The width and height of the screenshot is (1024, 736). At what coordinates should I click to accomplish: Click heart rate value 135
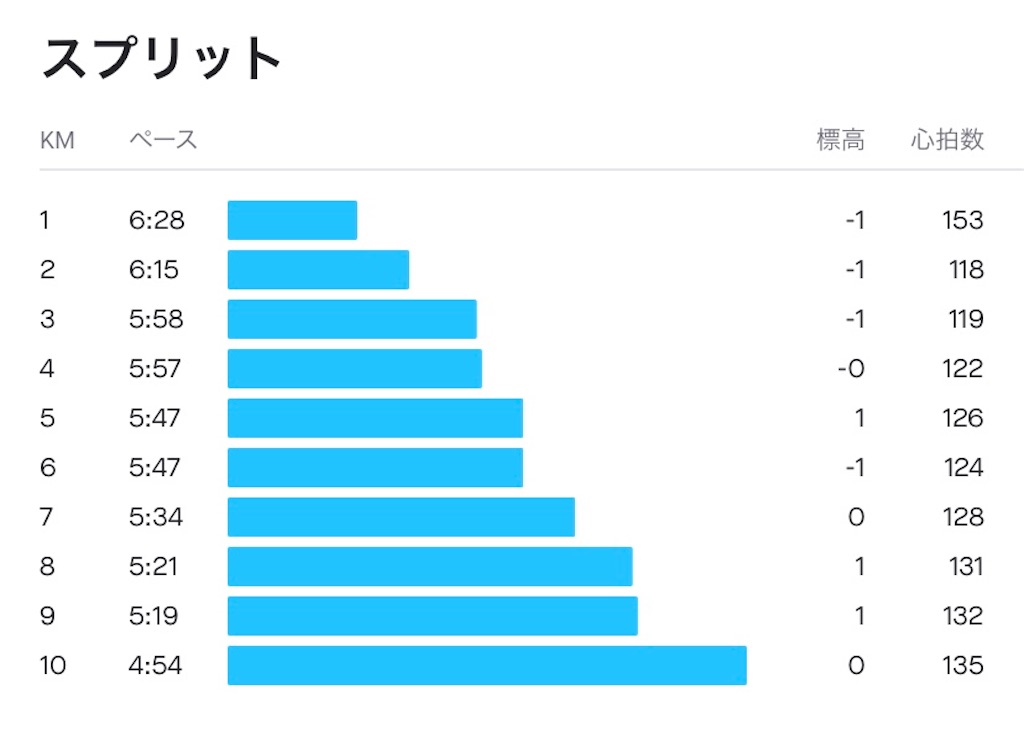[x=963, y=666]
